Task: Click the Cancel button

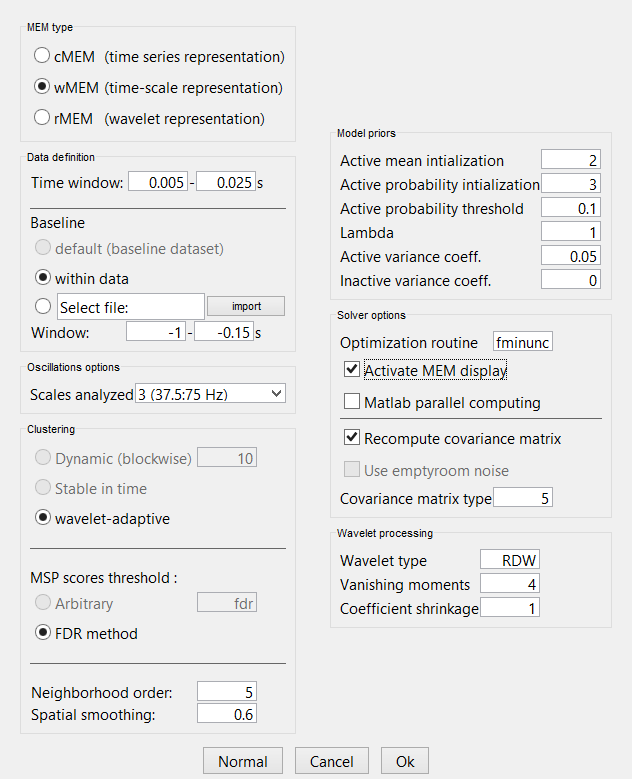Action: pyautogui.click(x=331, y=761)
